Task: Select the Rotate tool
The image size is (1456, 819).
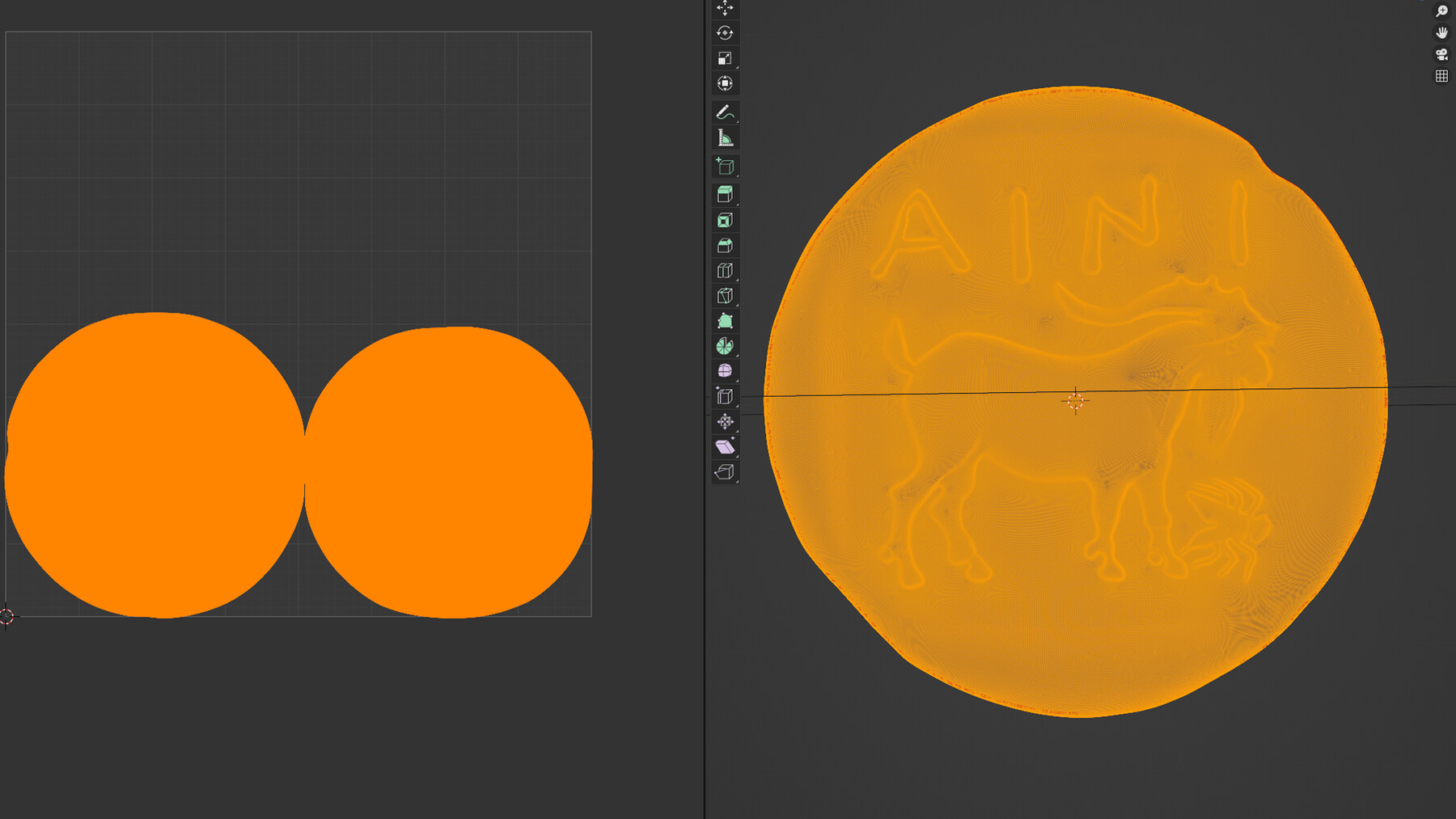Action: (725, 33)
